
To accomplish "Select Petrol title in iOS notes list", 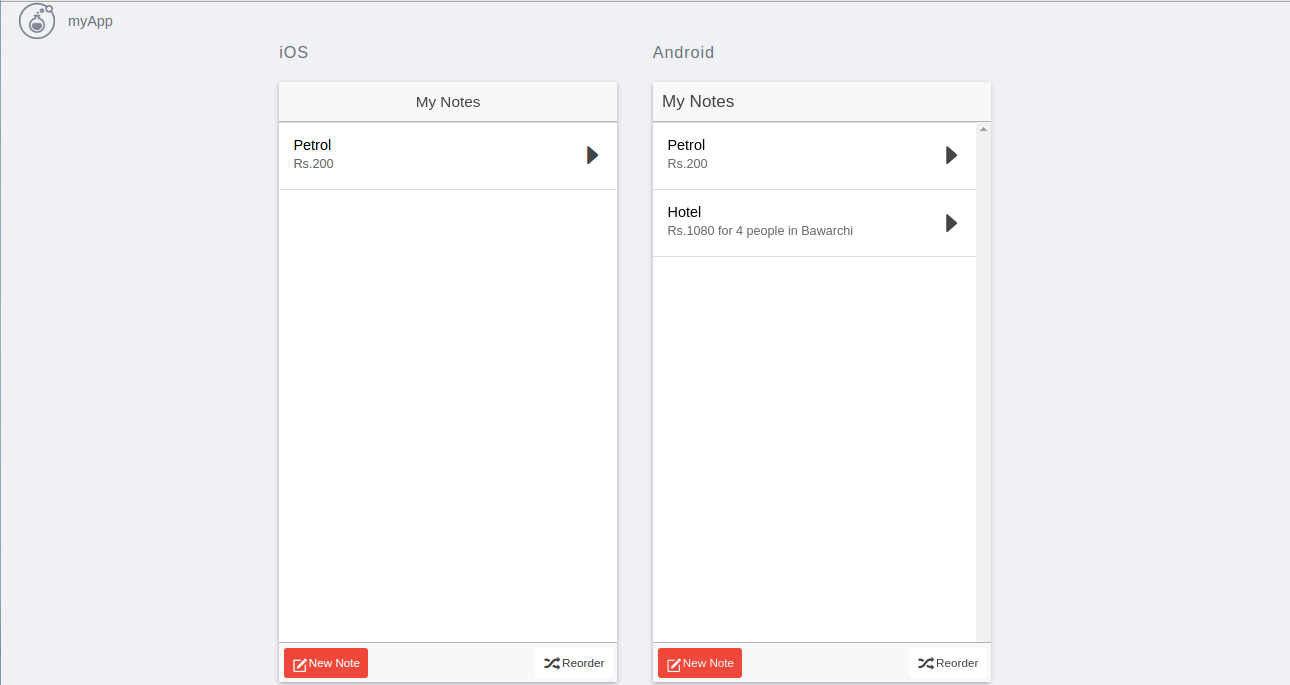I will pos(312,145).
